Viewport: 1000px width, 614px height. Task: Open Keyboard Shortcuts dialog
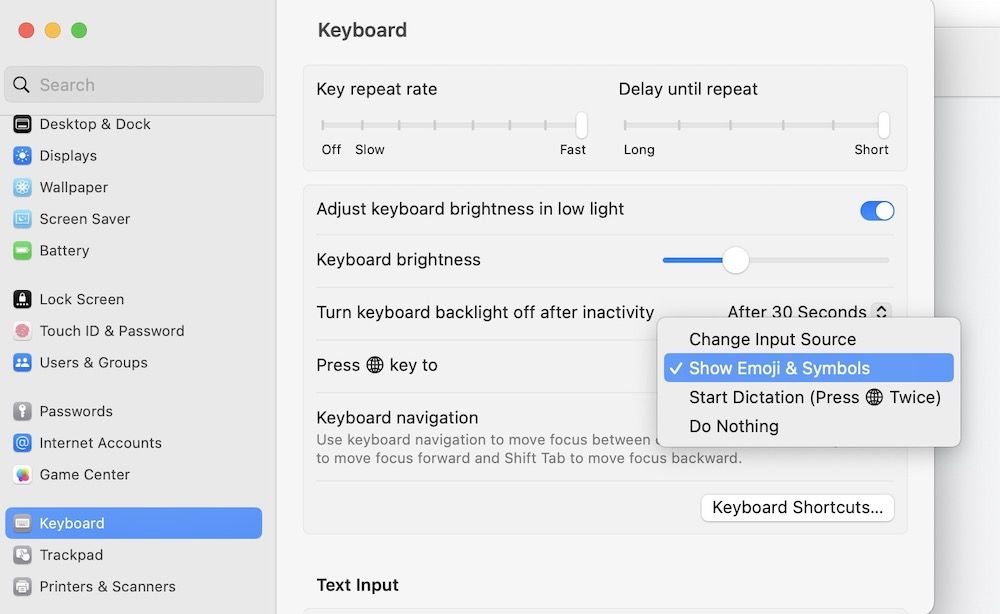point(797,508)
